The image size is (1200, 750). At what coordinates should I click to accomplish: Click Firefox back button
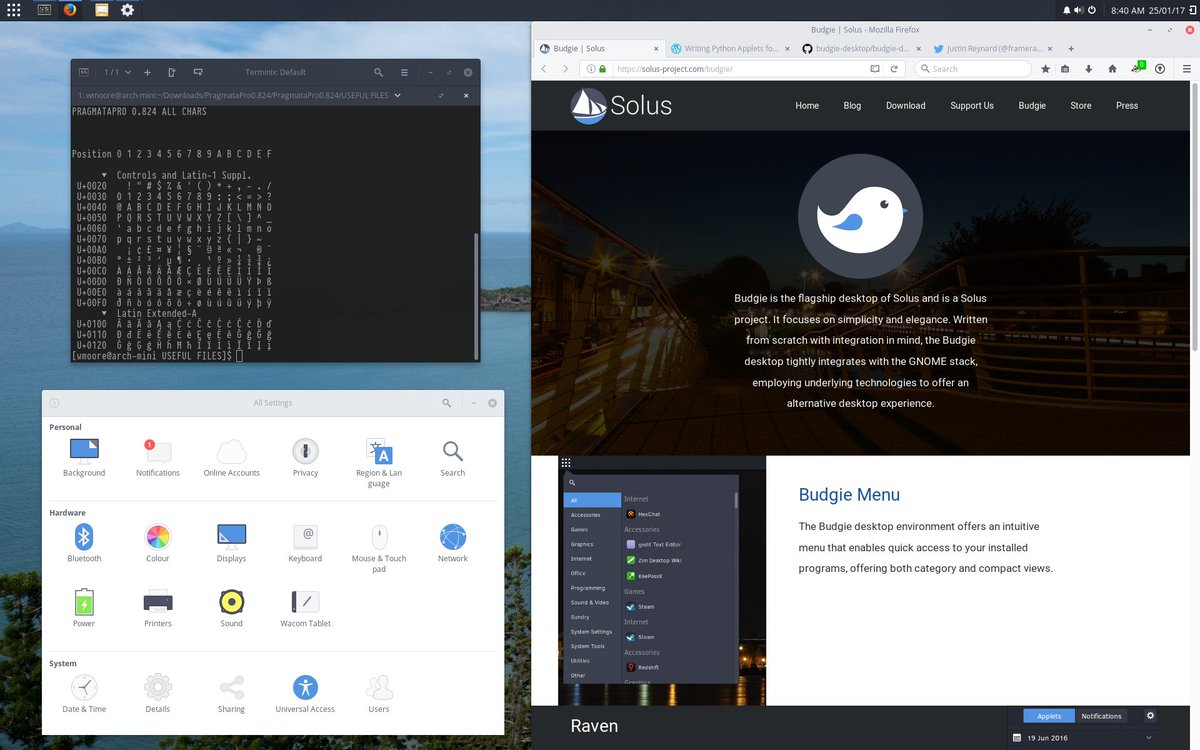[545, 69]
